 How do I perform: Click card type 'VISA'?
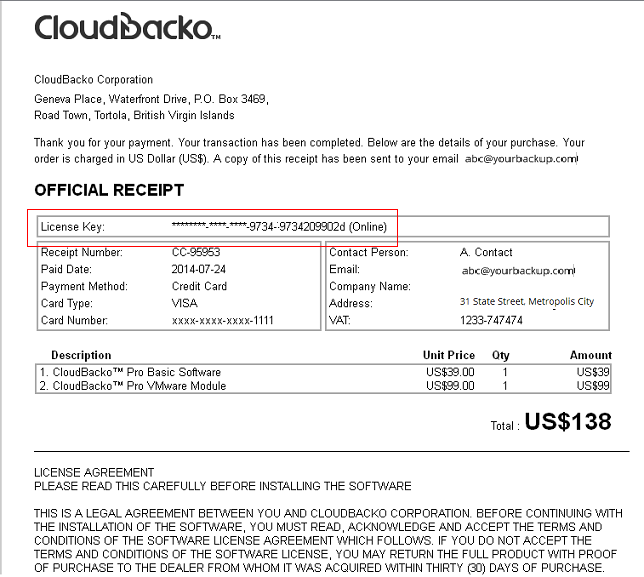click(185, 303)
